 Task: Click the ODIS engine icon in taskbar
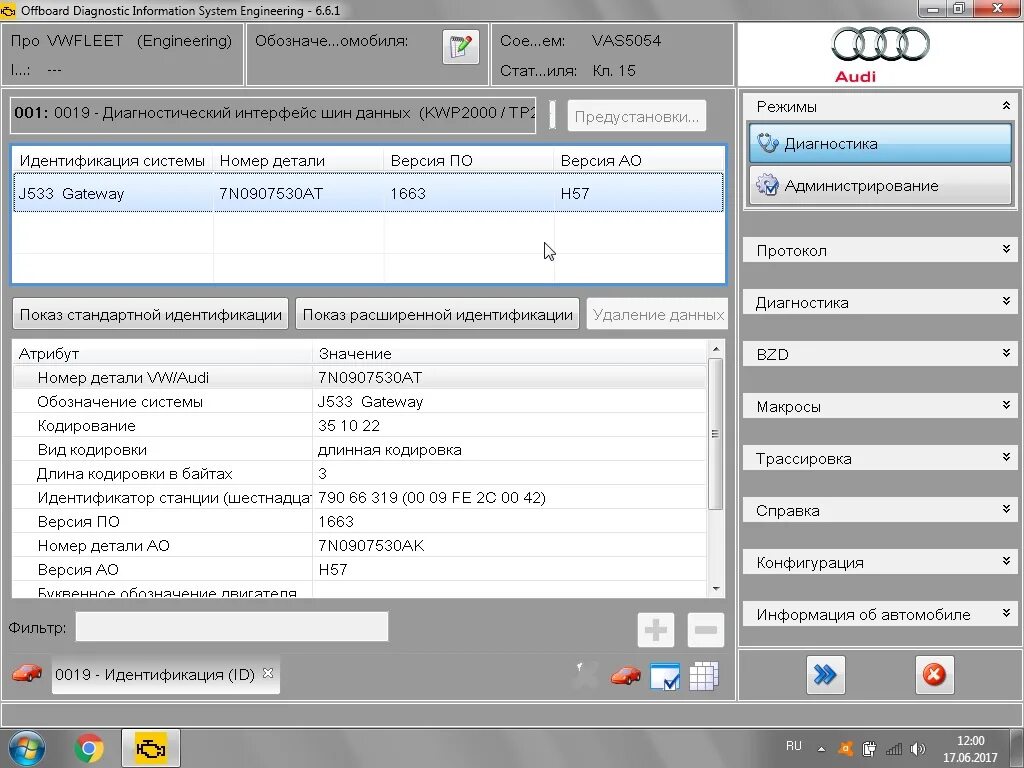click(x=151, y=748)
